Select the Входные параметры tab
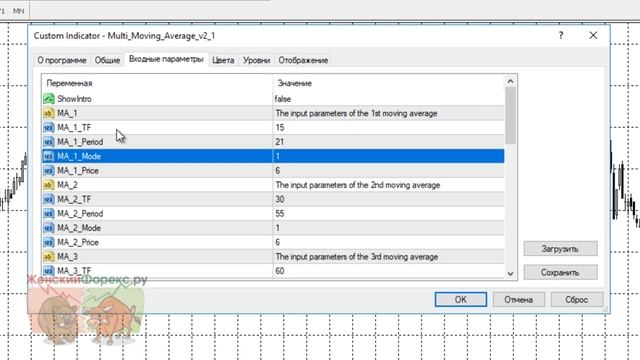 pyautogui.click(x=166, y=59)
